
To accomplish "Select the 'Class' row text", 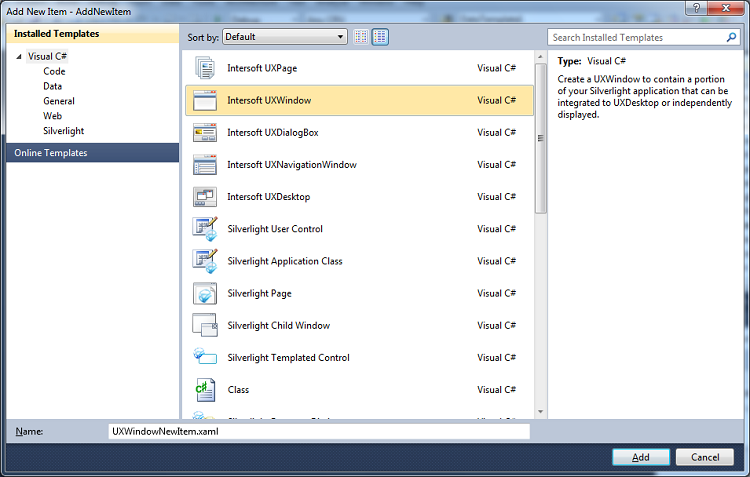I will 238,389.
